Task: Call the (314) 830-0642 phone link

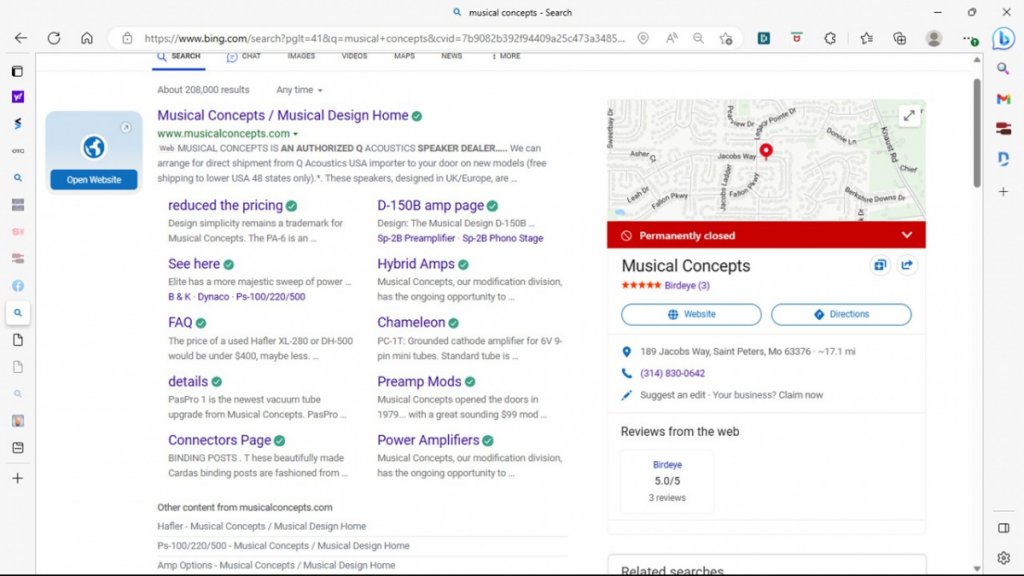Action: (672, 374)
